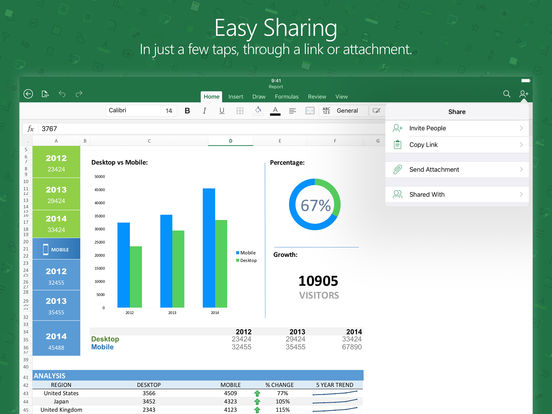Screen dimensions: 552x414
Task: Select Copy Link option
Action: (457, 145)
